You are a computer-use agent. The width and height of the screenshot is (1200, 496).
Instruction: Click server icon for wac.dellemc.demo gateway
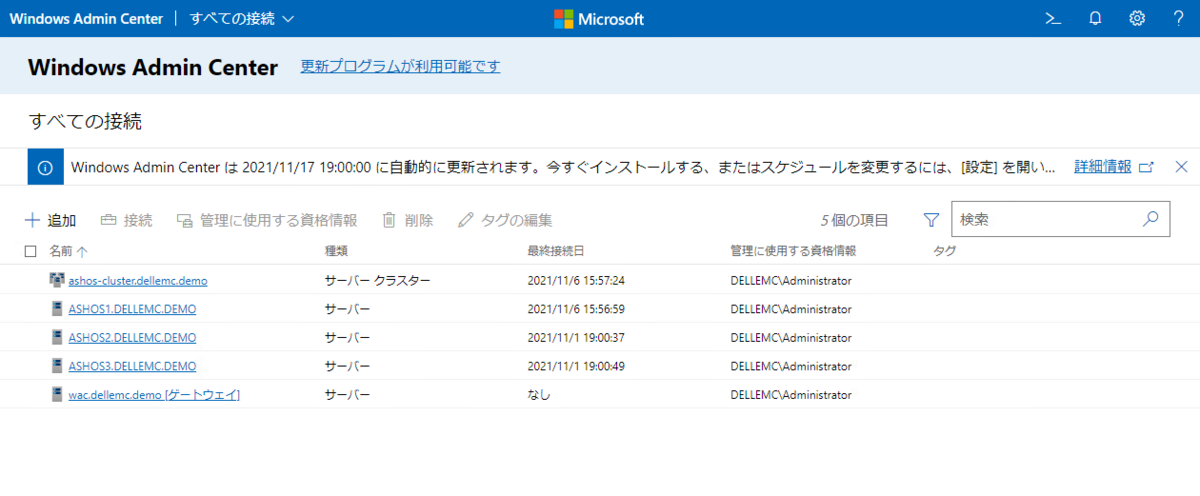[57, 394]
